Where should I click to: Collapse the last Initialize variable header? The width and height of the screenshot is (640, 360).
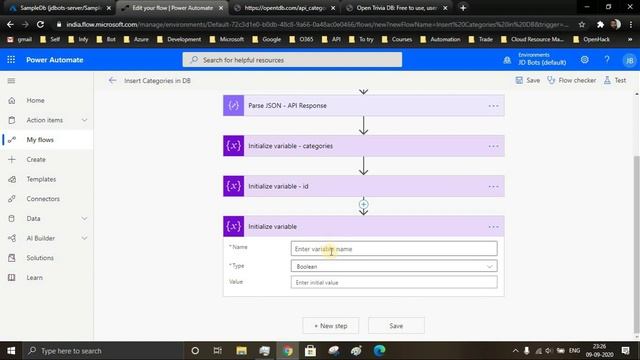click(x=363, y=227)
